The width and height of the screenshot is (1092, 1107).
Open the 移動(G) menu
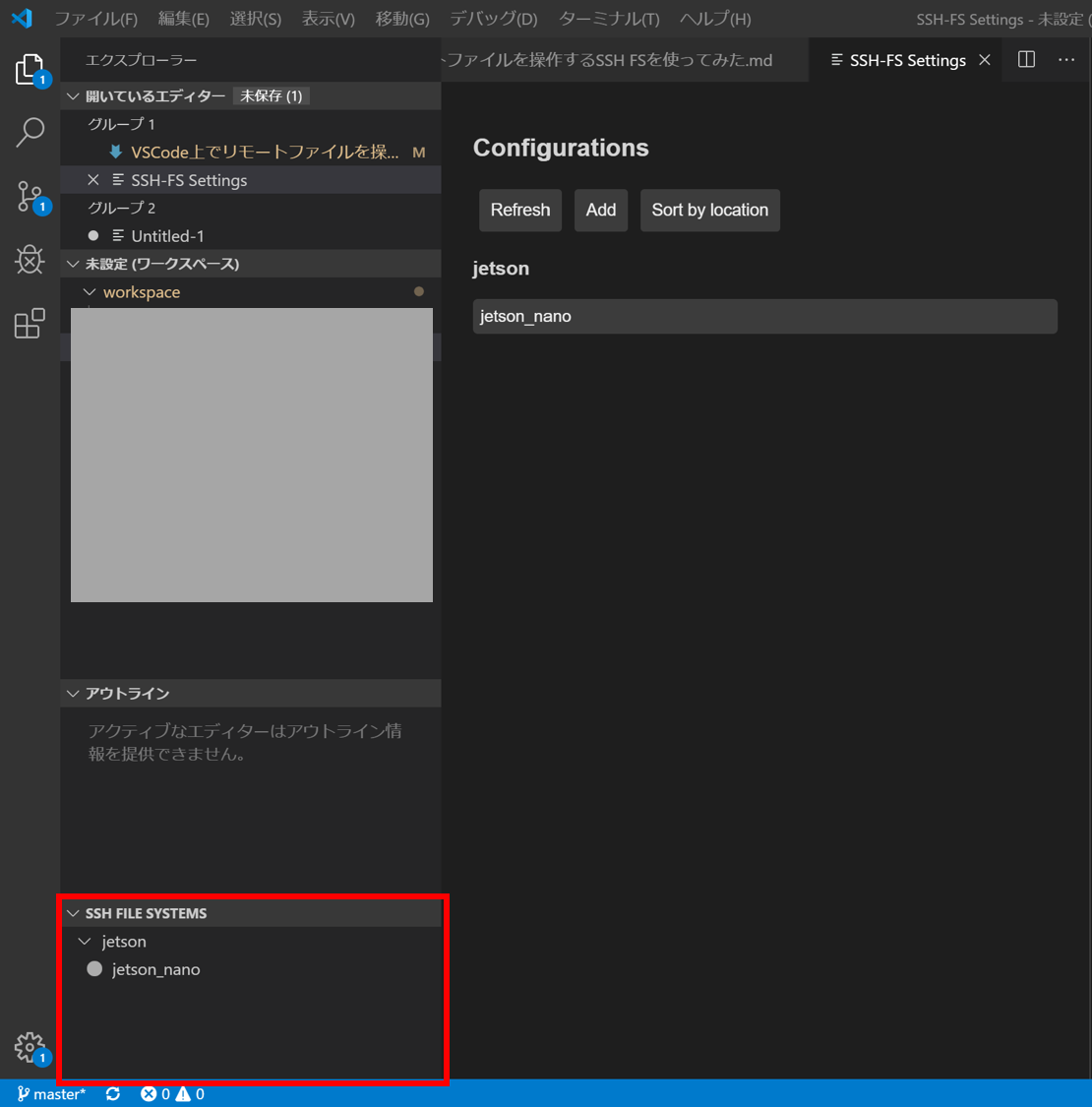pos(402,19)
